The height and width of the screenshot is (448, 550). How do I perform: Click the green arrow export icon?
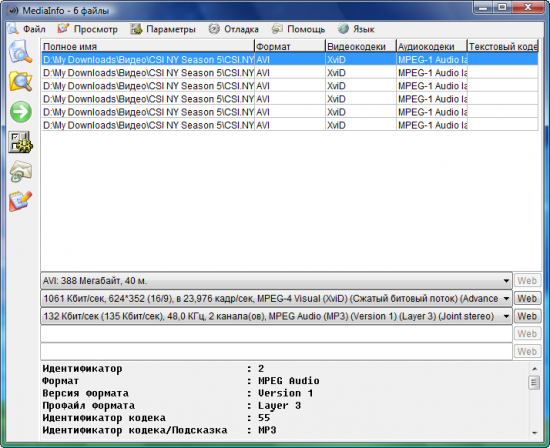coord(21,112)
